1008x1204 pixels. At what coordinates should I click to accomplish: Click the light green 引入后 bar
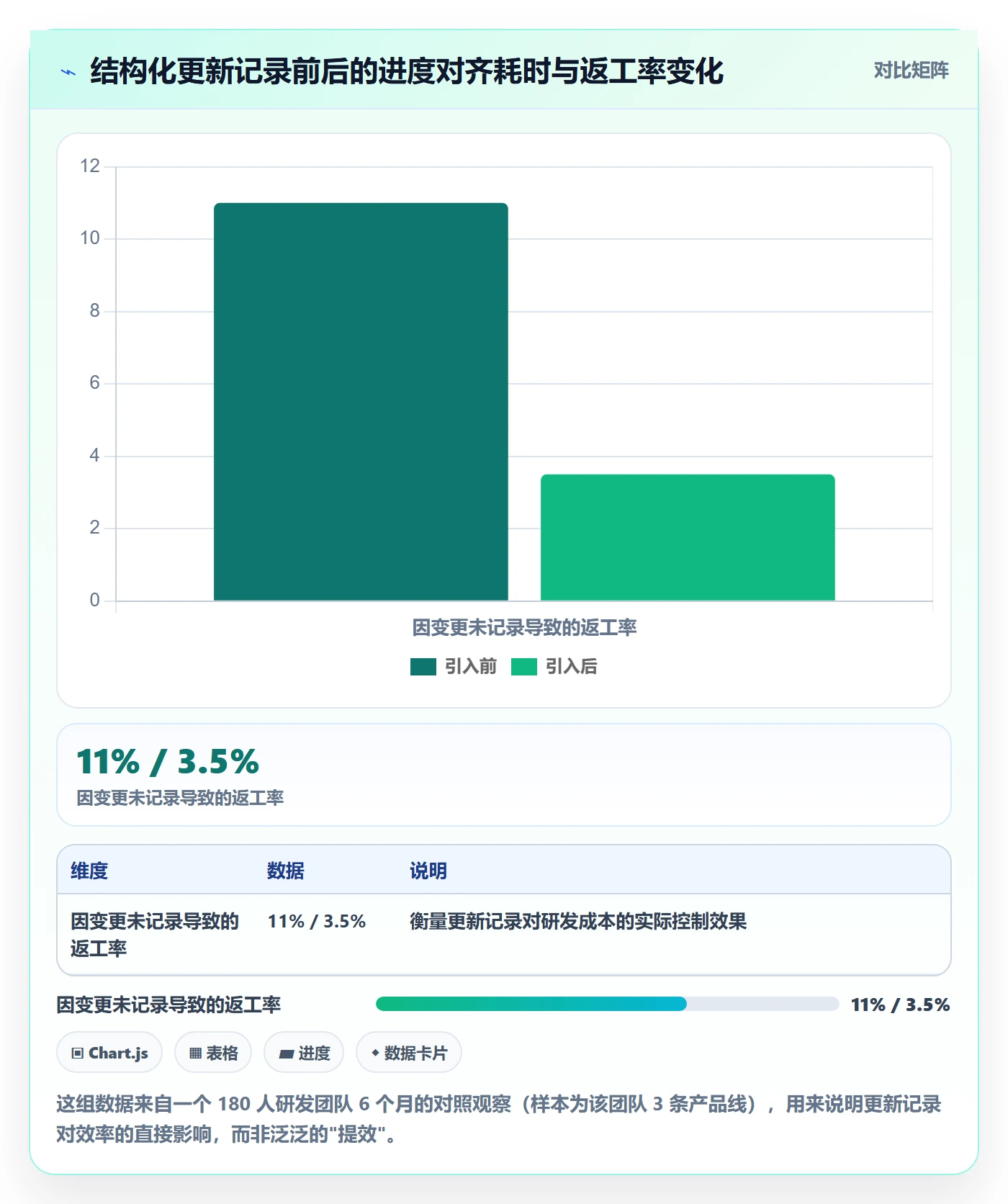pyautogui.click(x=688, y=537)
